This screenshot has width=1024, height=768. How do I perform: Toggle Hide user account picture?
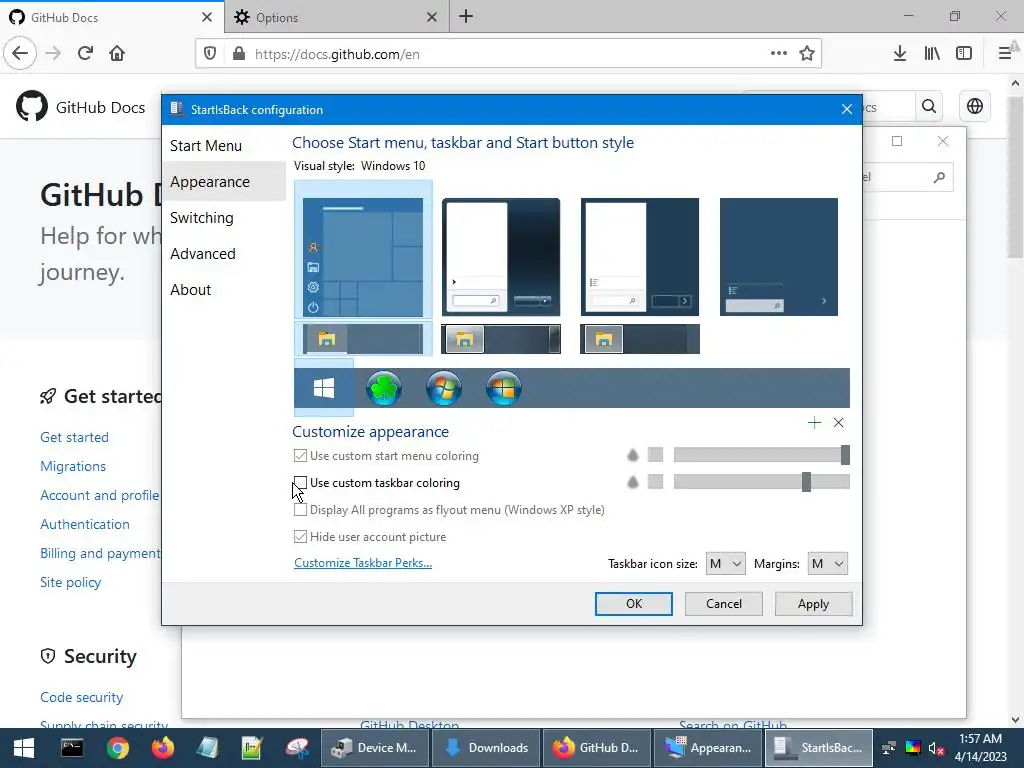pos(370,537)
